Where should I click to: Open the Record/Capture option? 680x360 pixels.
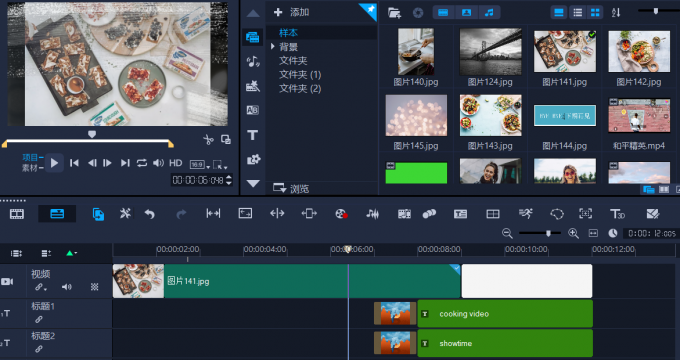341,213
